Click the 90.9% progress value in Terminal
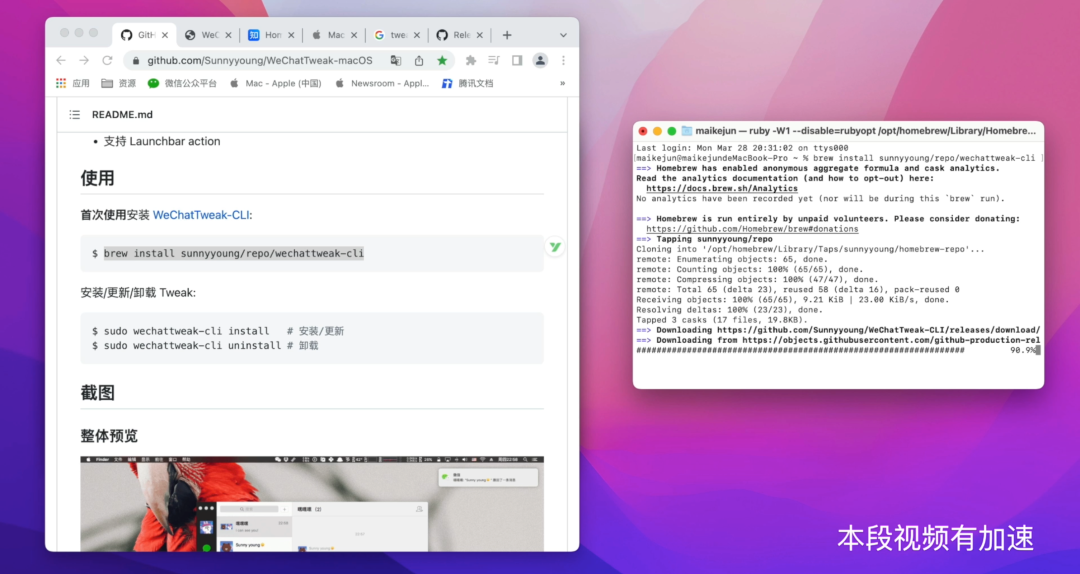1080x574 pixels. [x=1023, y=350]
